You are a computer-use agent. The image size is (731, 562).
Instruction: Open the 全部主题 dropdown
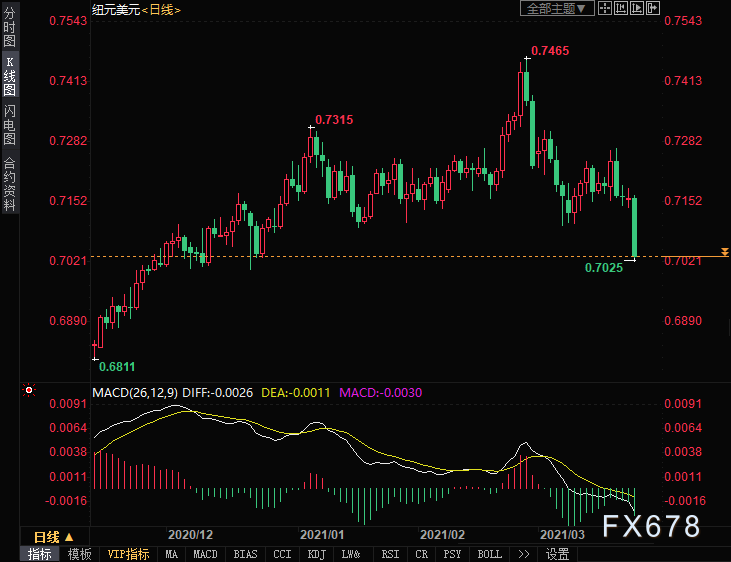tap(558, 8)
